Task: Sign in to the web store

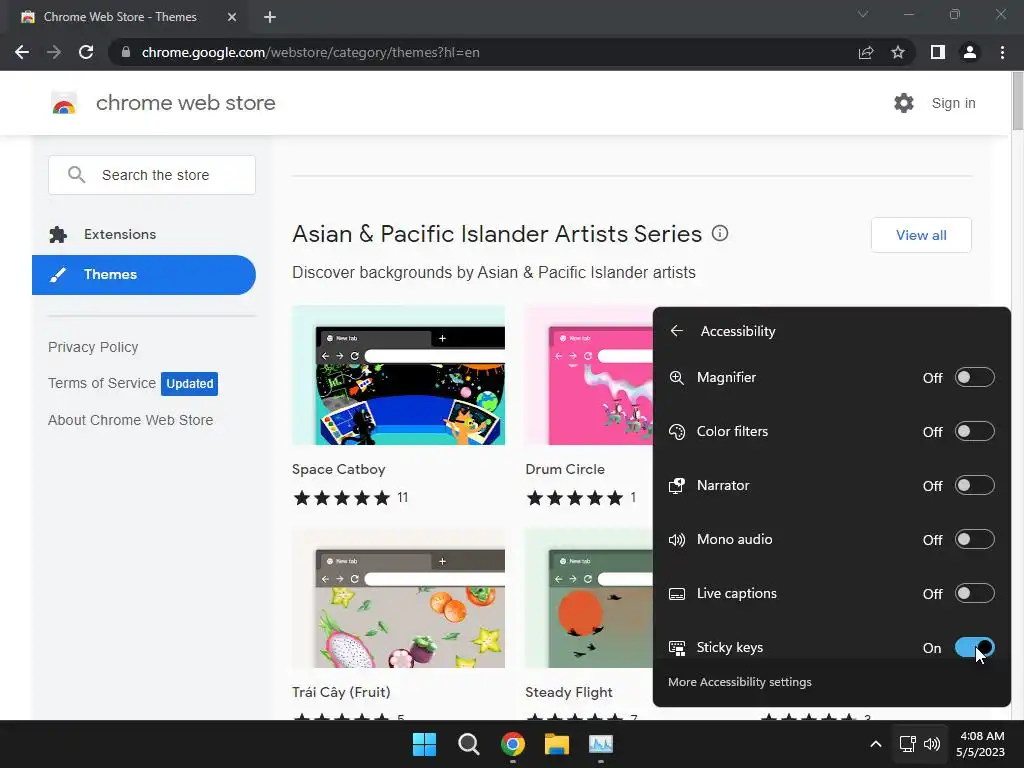Action: click(x=953, y=103)
